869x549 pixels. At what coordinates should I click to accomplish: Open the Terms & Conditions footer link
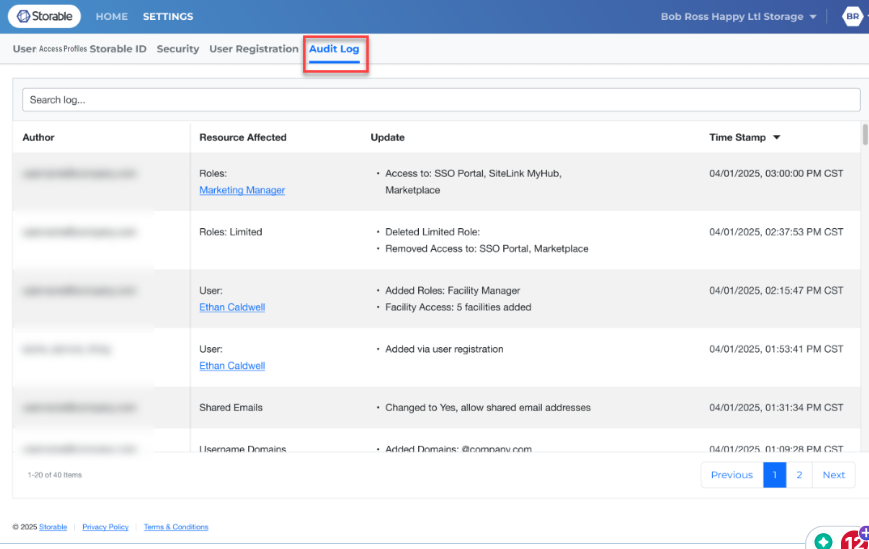pyautogui.click(x=176, y=527)
